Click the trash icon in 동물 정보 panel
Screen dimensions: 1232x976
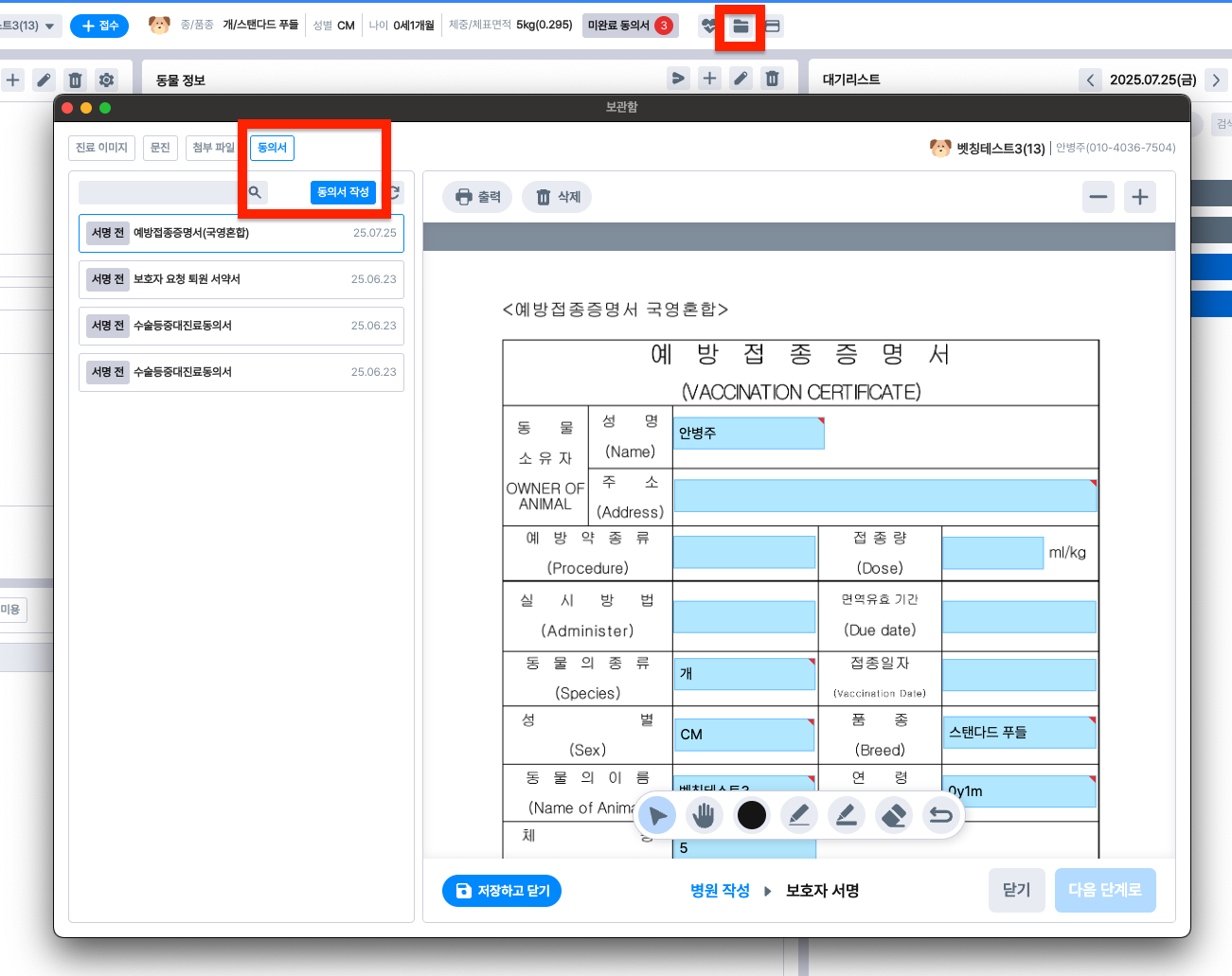pos(773,79)
